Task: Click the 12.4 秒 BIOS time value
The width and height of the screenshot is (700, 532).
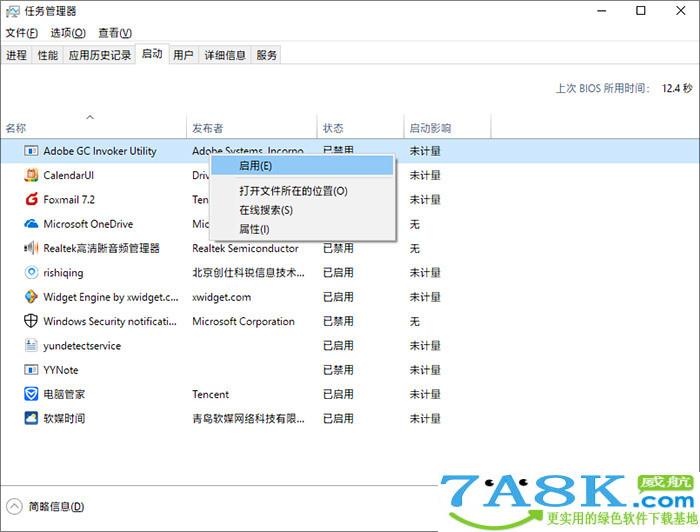Action: (x=677, y=88)
